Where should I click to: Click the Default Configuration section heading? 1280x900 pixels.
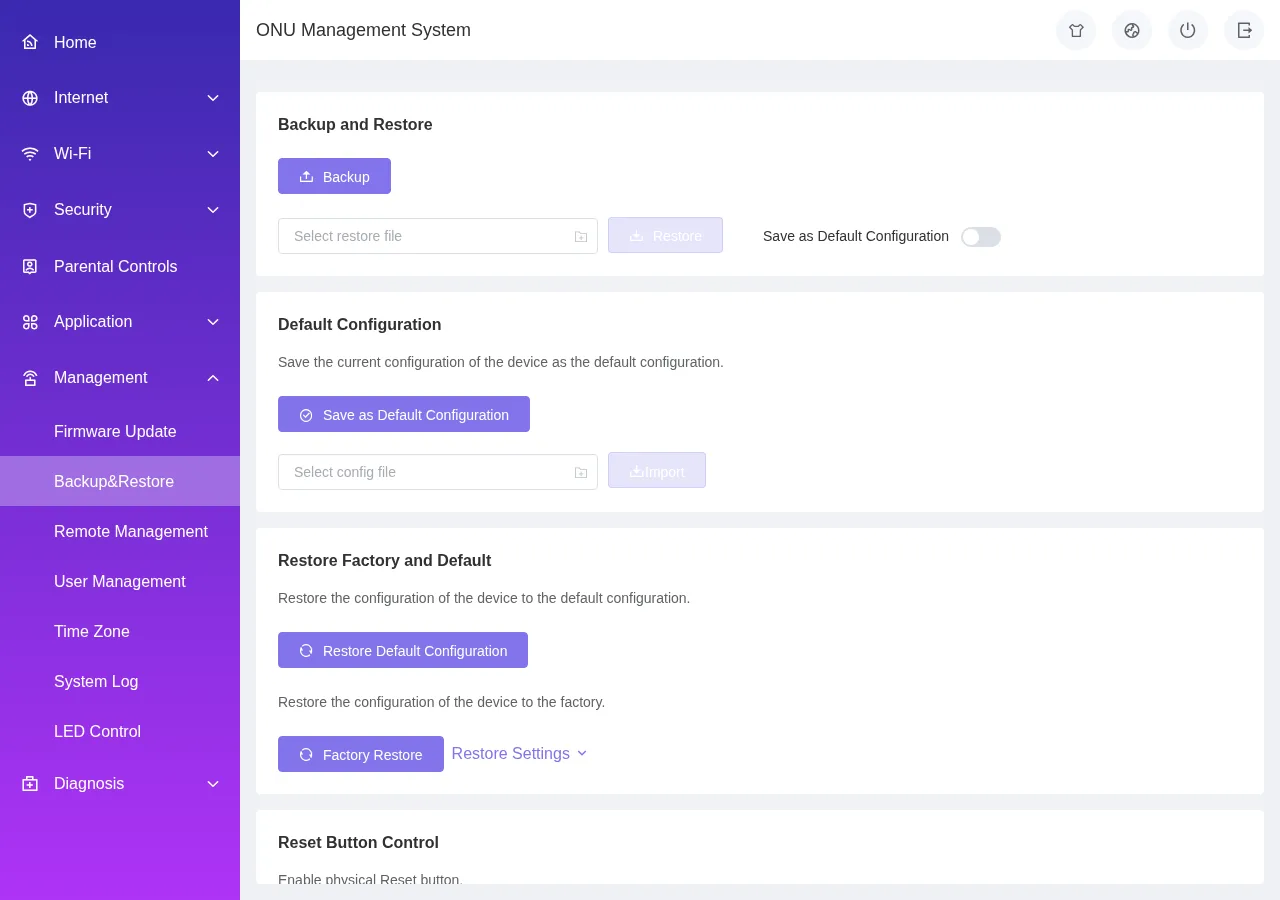pyautogui.click(x=359, y=325)
